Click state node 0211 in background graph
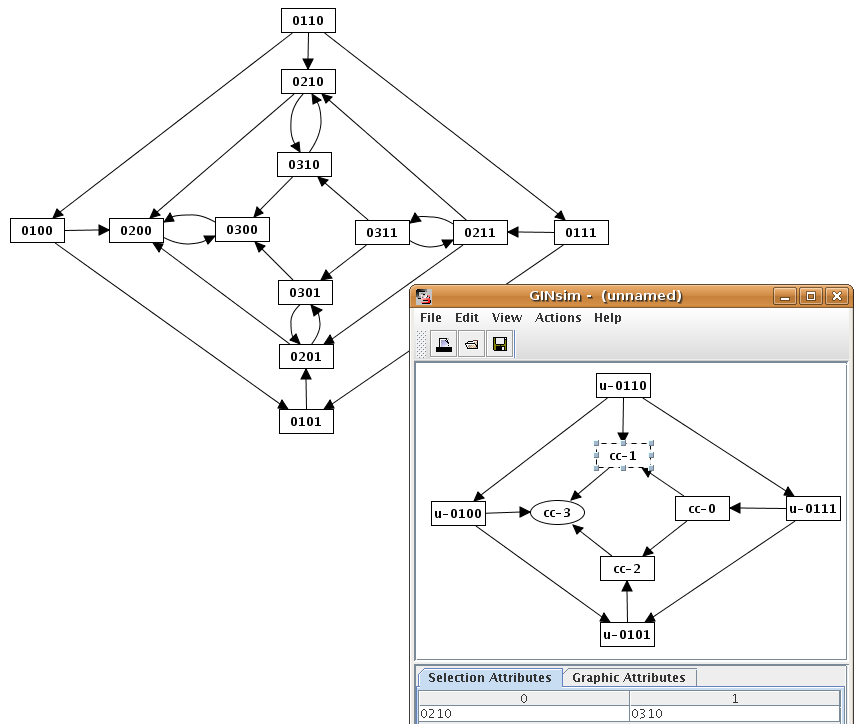Viewport: 857px width, 724px height. click(480, 233)
